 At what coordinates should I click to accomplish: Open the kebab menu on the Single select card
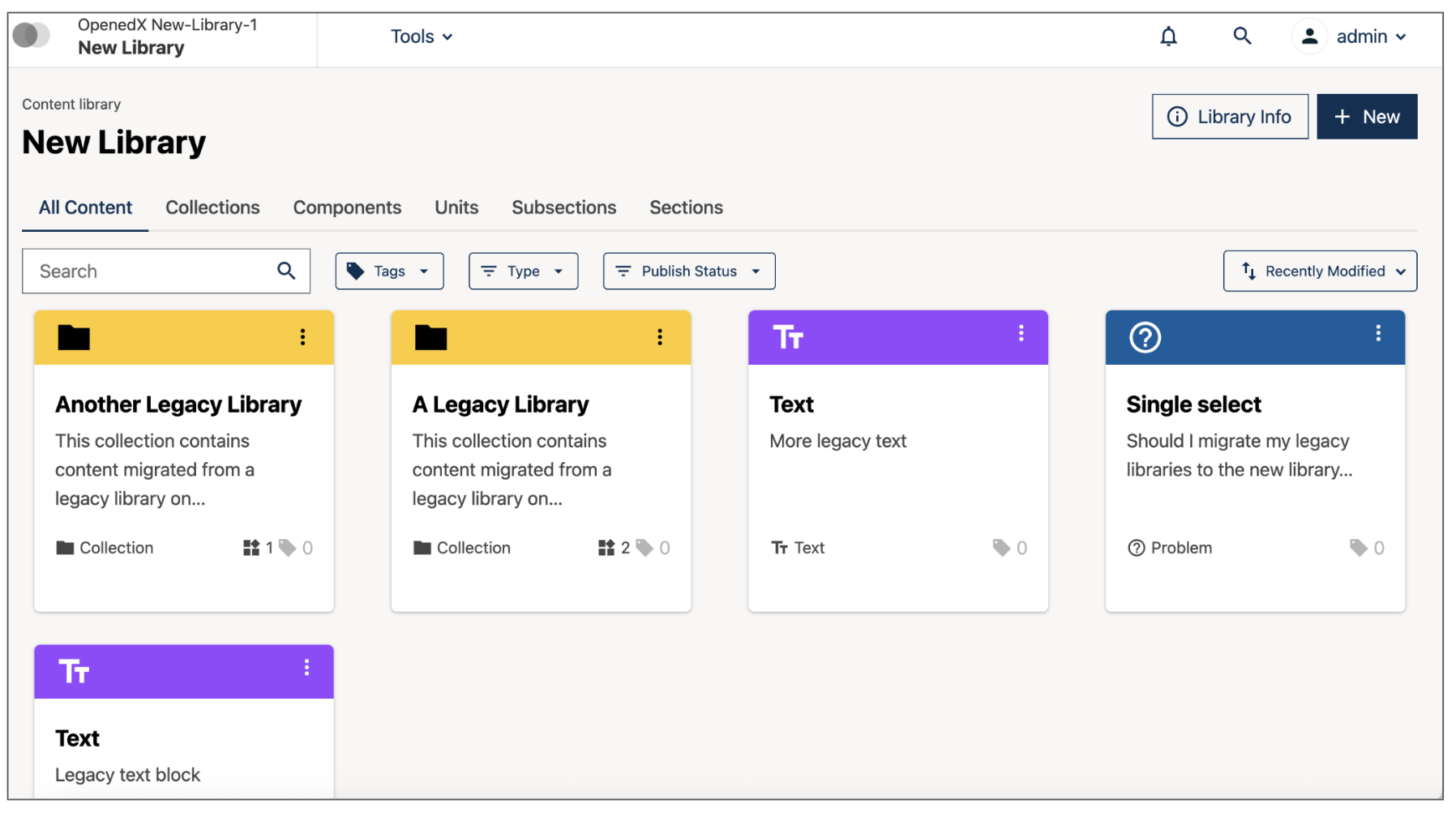(x=1377, y=332)
